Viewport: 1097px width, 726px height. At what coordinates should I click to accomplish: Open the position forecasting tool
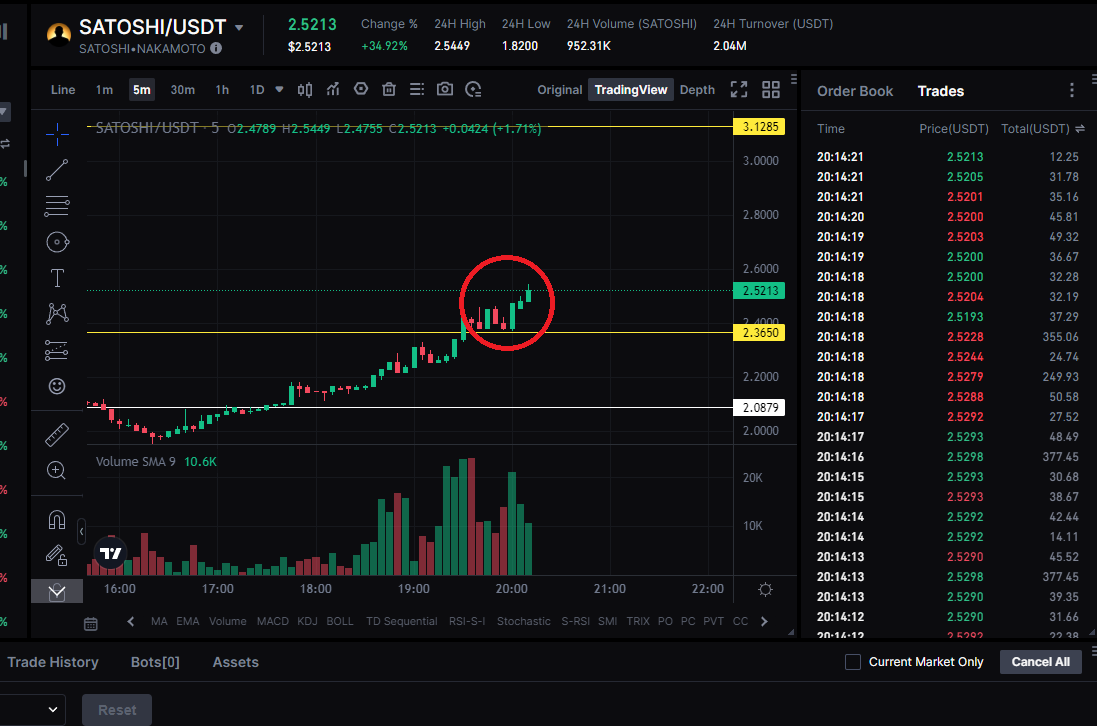click(57, 350)
